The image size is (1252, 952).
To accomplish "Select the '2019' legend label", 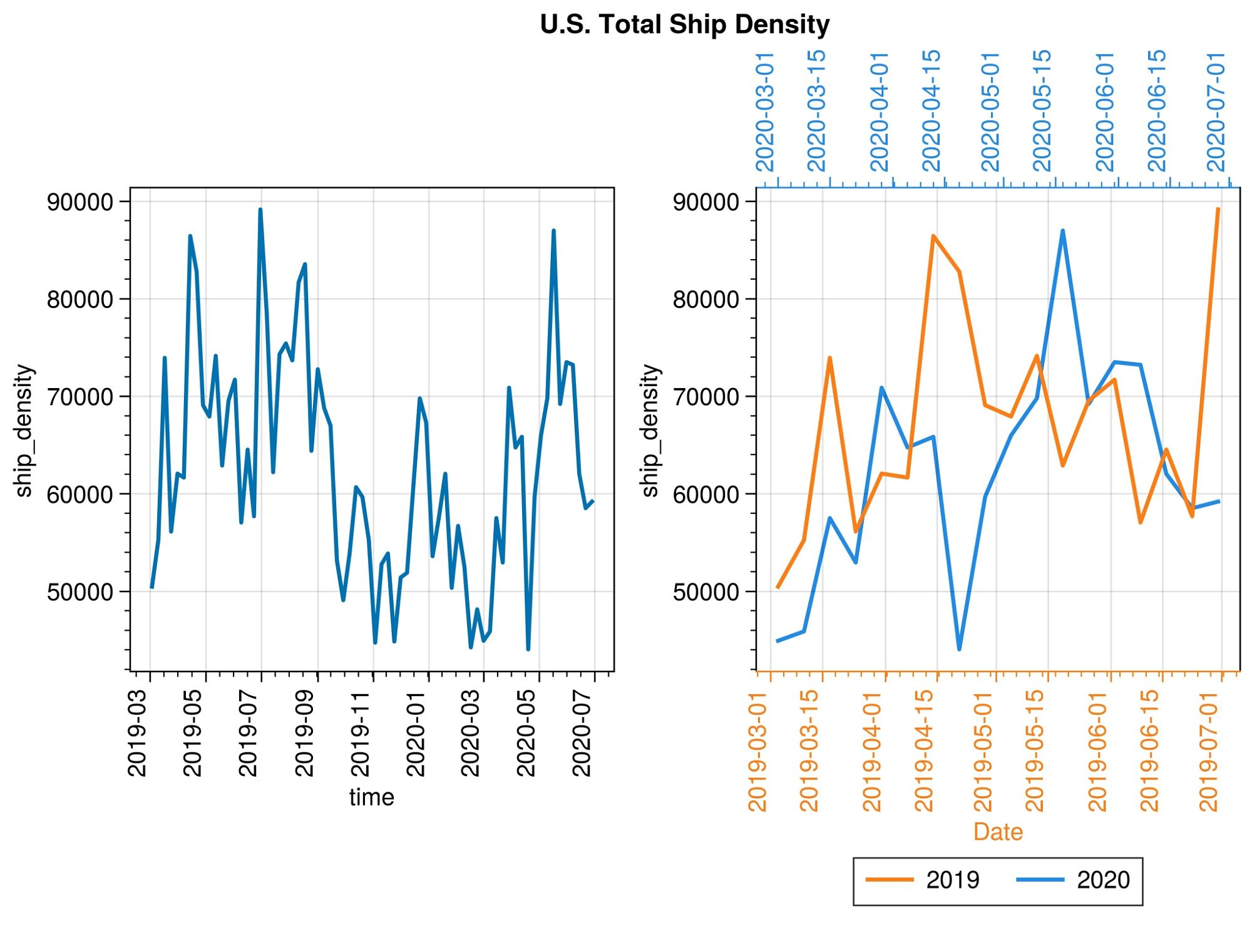I will tap(953, 880).
